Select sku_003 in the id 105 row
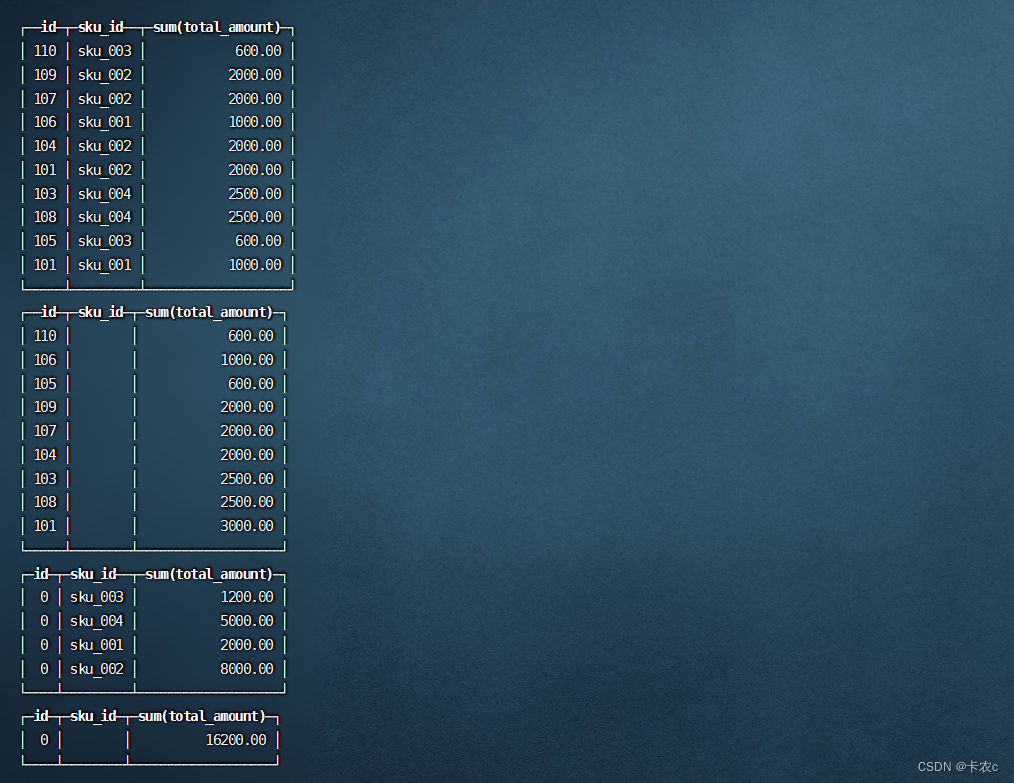Viewport: 1014px width, 783px height. click(x=105, y=241)
